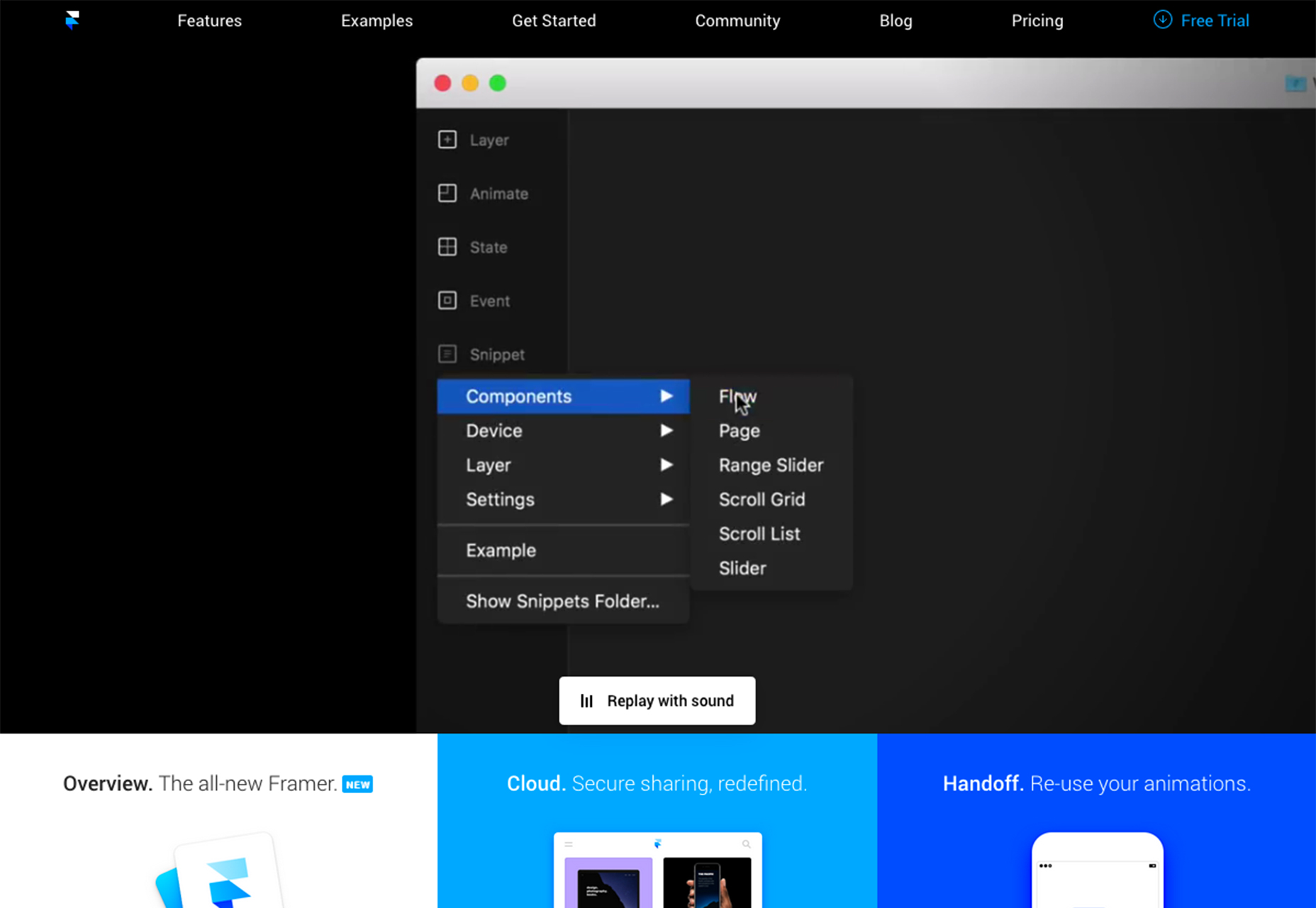Click the hamburger icon in the Cloud preview
This screenshot has width=1316, height=908.
[569, 844]
